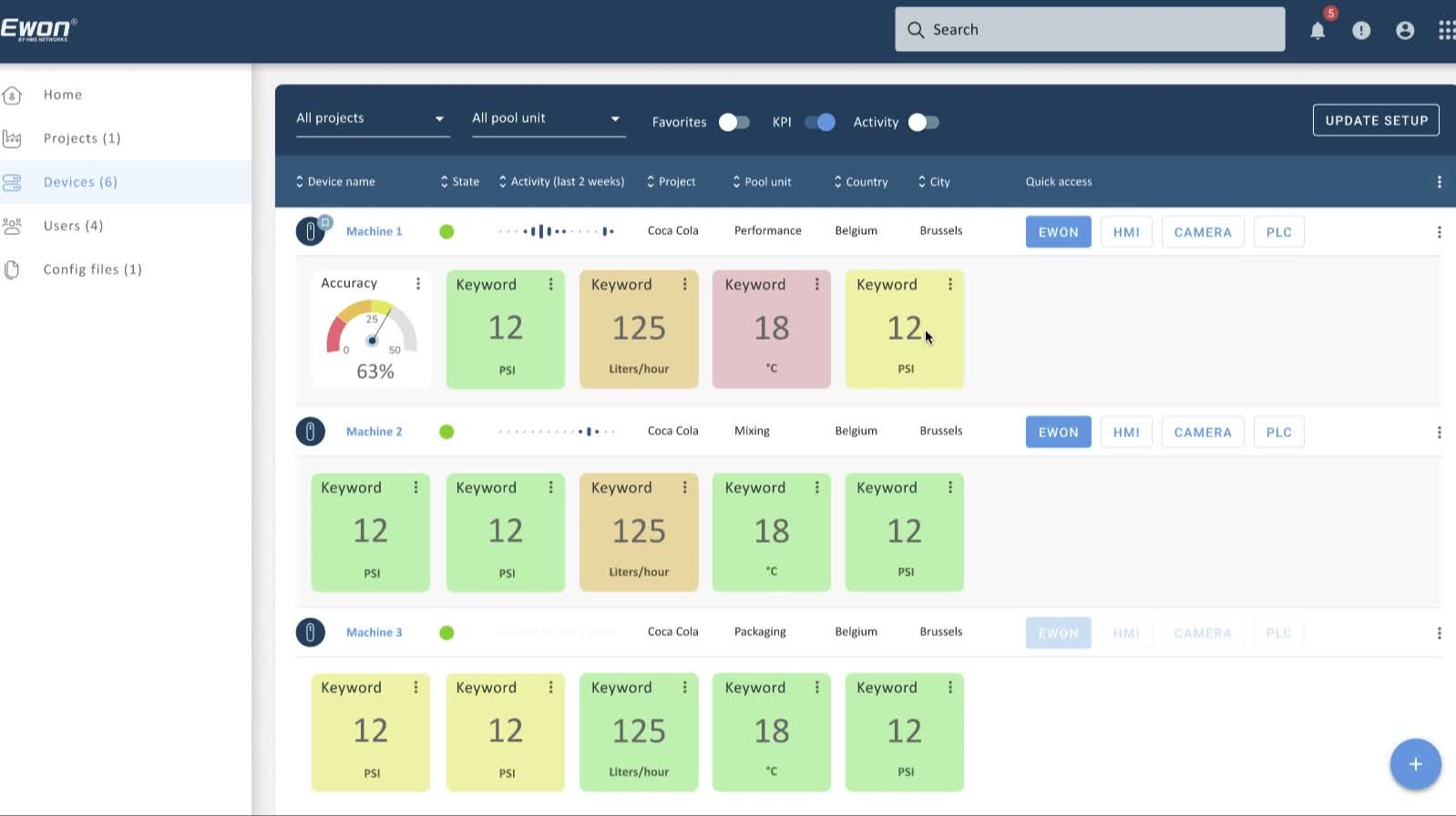Open options of Machine 1 green 12 PSI card
Image resolution: width=1456 pixels, height=816 pixels.
click(x=551, y=284)
